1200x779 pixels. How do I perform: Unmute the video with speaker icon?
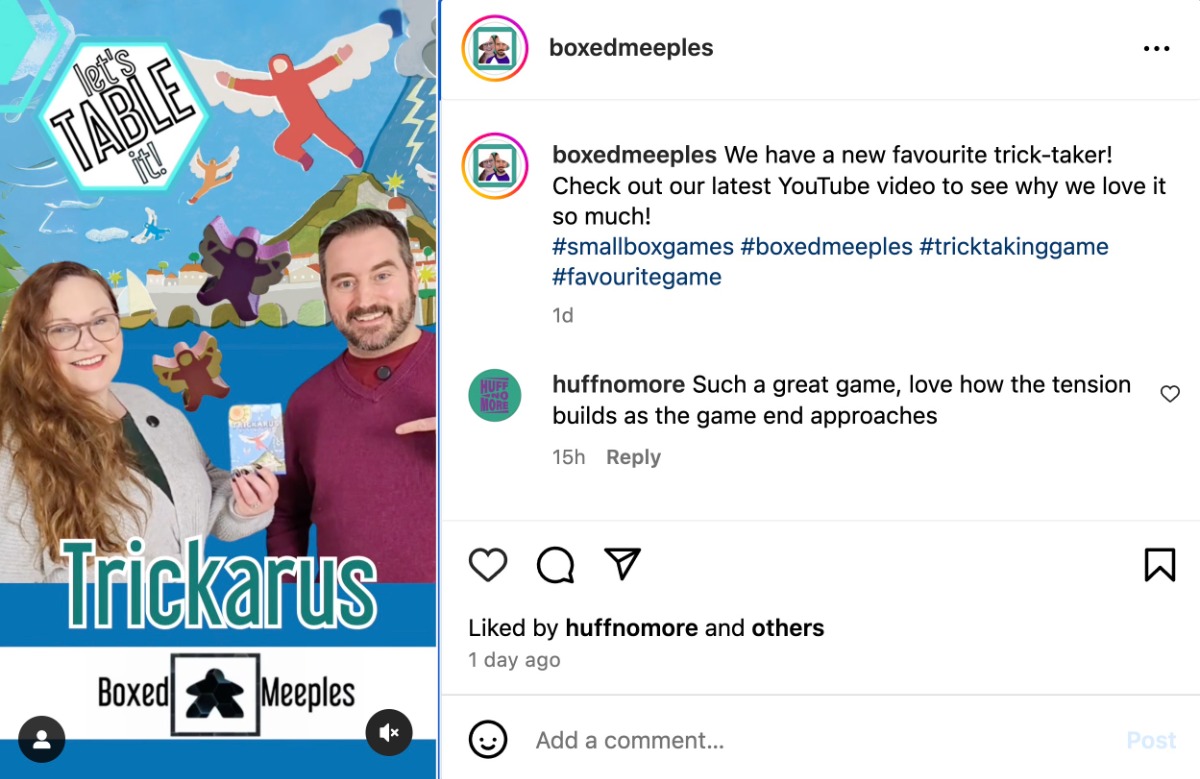click(389, 733)
